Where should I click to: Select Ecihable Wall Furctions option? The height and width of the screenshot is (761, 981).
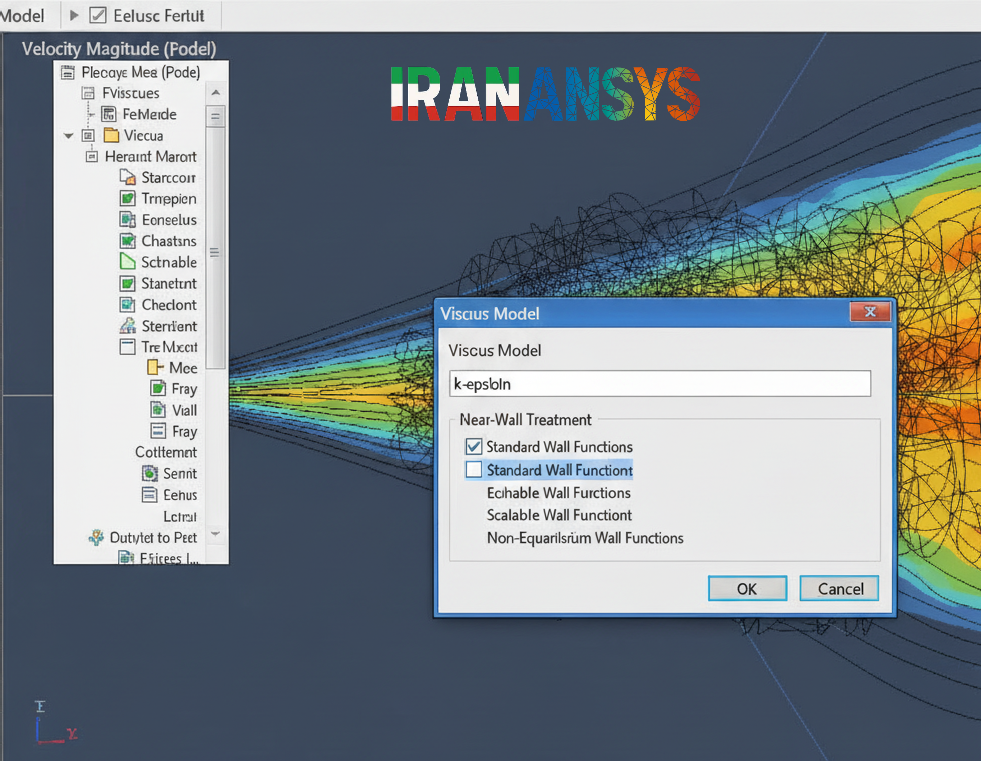click(559, 493)
